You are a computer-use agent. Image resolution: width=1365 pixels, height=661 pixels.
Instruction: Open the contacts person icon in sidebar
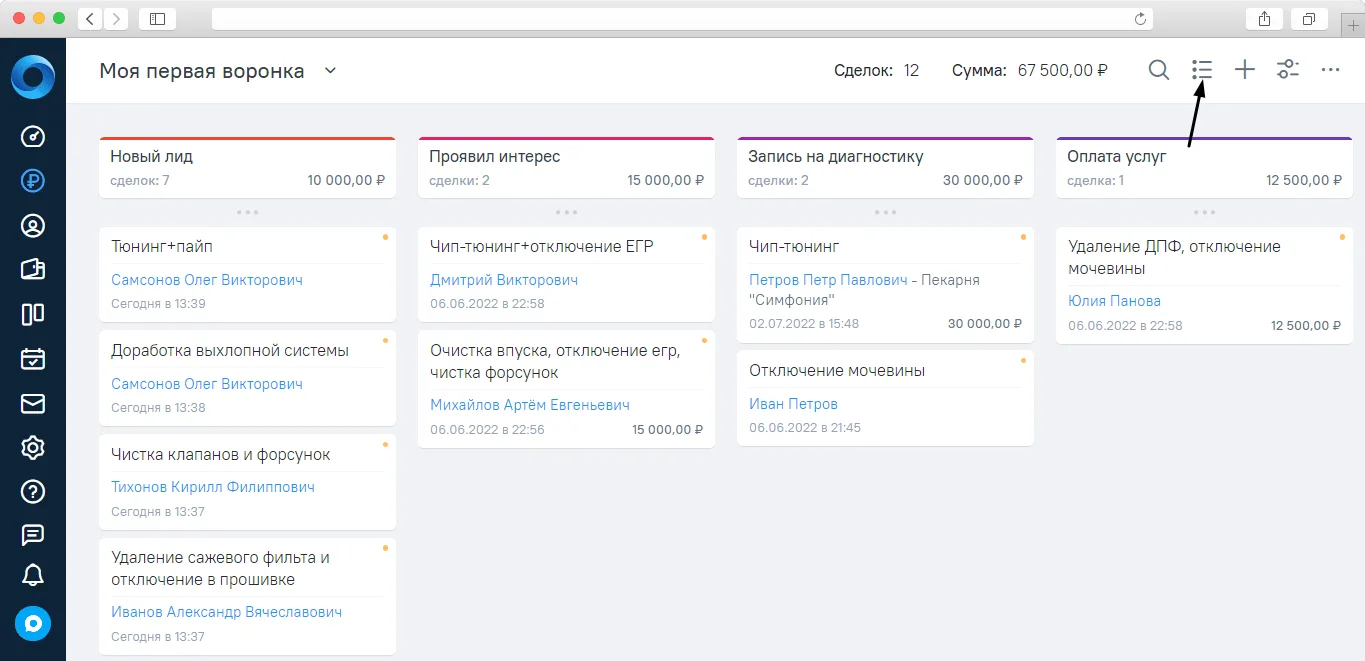33,226
